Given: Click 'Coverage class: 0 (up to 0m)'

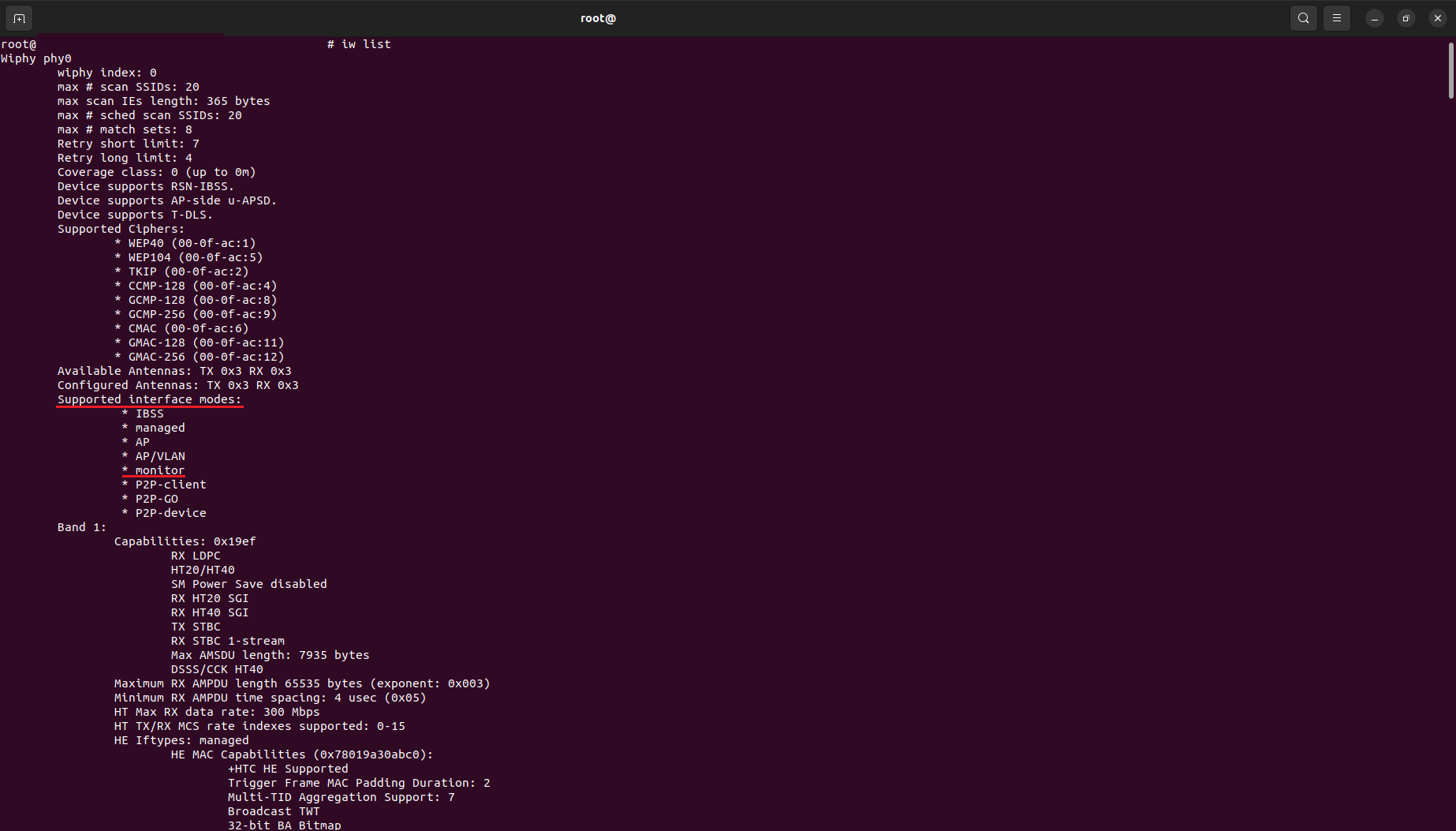Looking at the screenshot, I should pyautogui.click(x=157, y=172).
